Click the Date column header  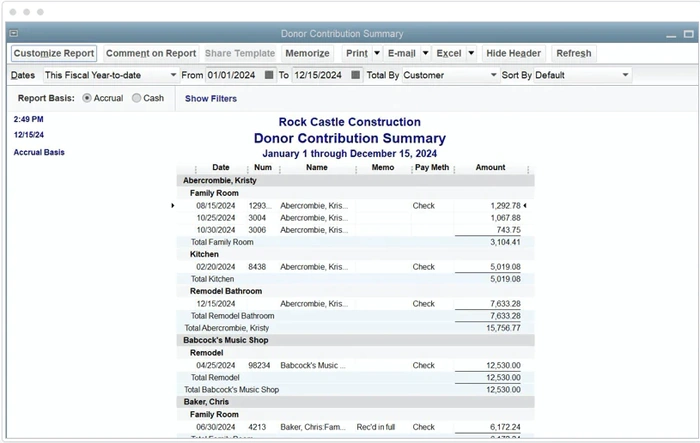click(221, 167)
